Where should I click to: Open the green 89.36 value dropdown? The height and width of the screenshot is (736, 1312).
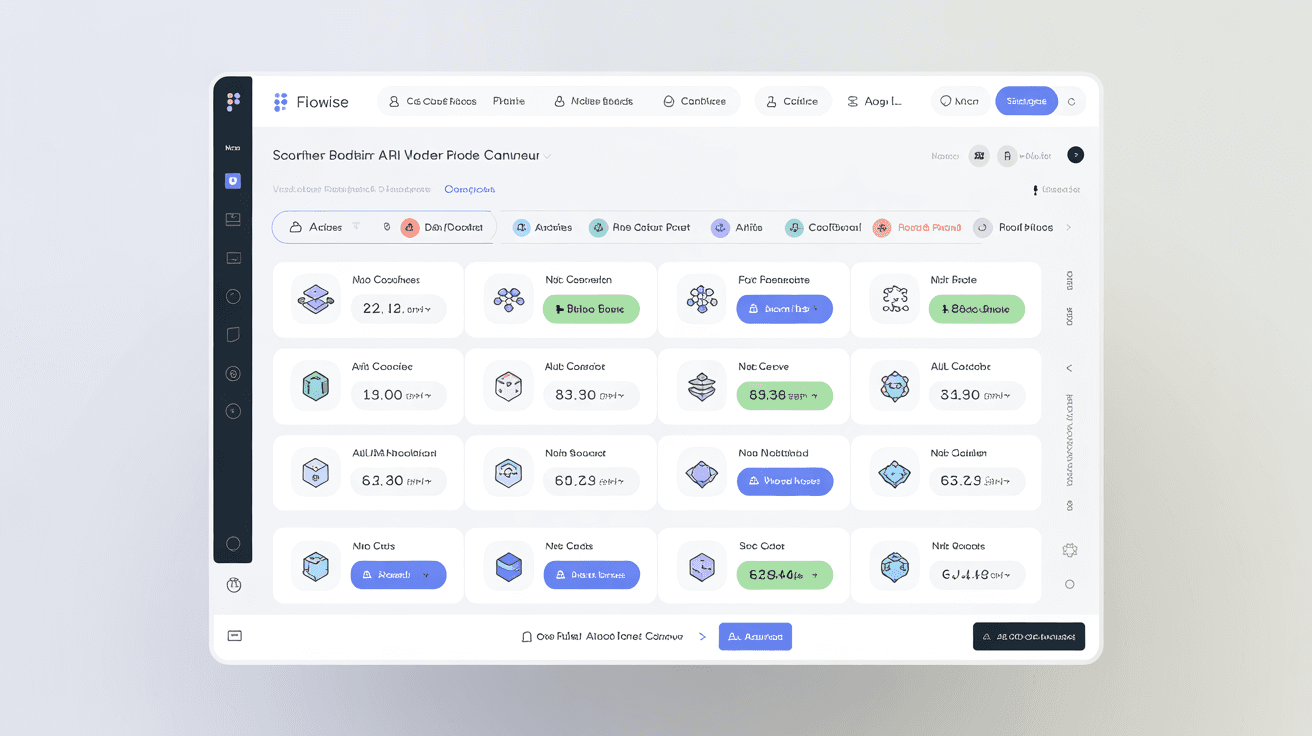pos(785,395)
